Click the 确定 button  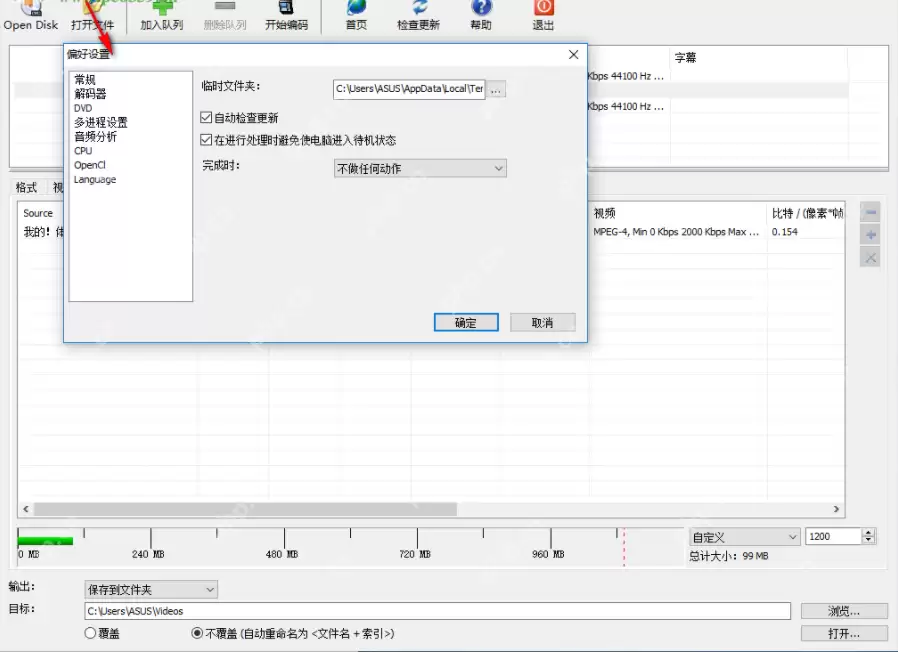pos(466,323)
